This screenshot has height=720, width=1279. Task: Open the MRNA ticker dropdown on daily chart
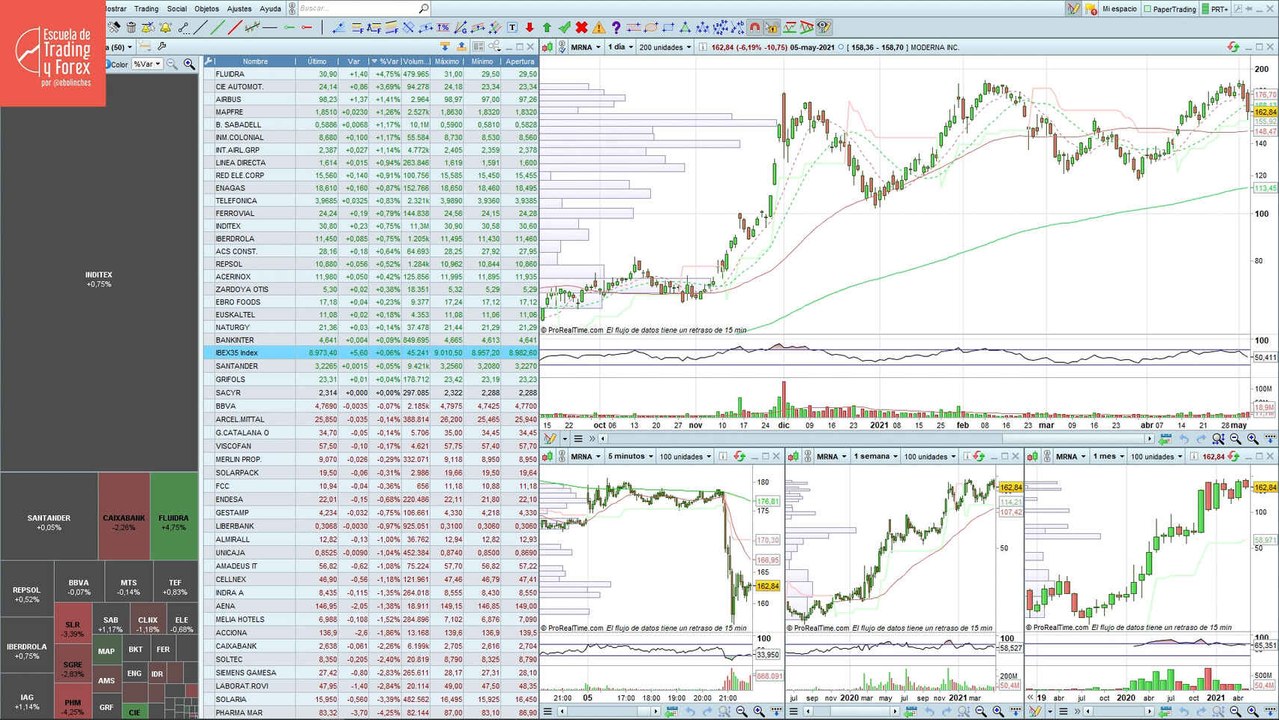coord(585,47)
